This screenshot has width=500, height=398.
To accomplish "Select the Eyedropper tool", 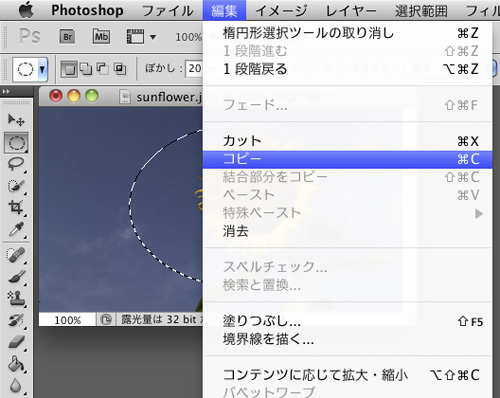I will pos(16,230).
